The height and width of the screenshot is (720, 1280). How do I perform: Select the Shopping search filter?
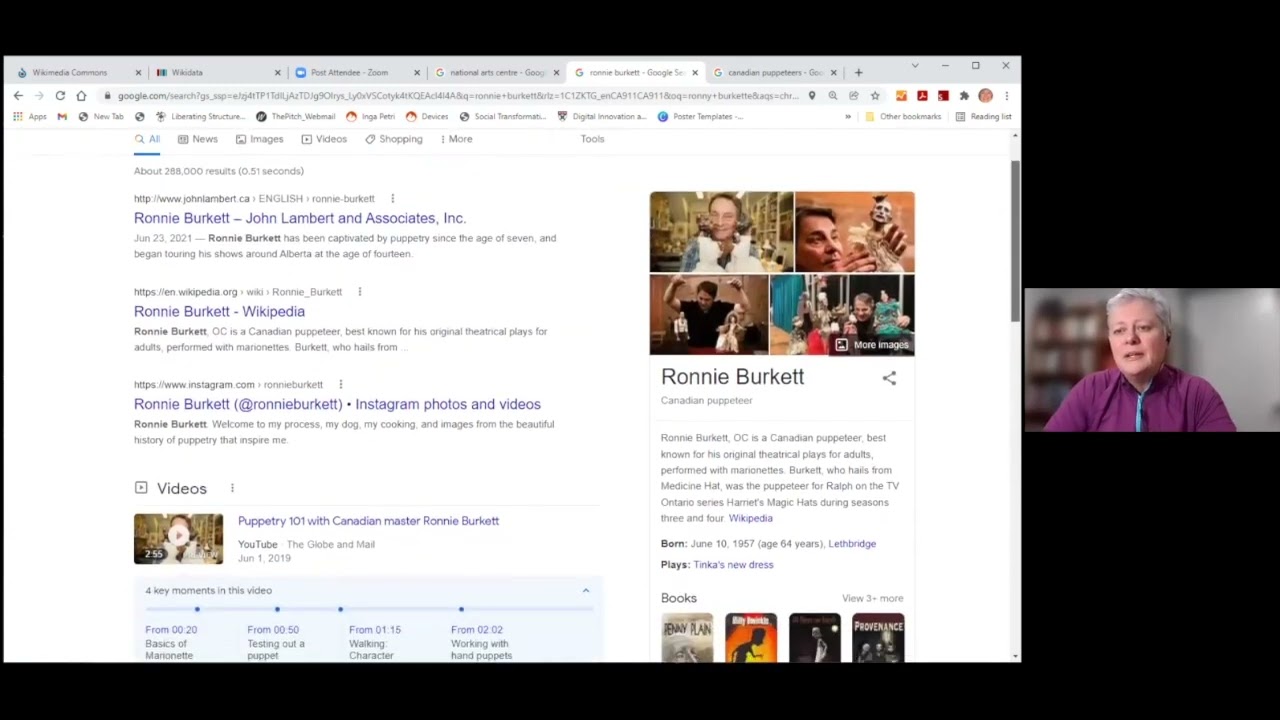point(394,139)
